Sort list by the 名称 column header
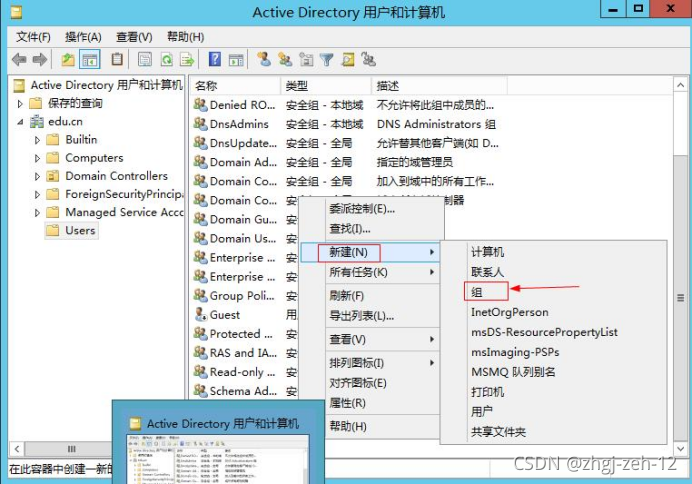The image size is (692, 484). [235, 86]
